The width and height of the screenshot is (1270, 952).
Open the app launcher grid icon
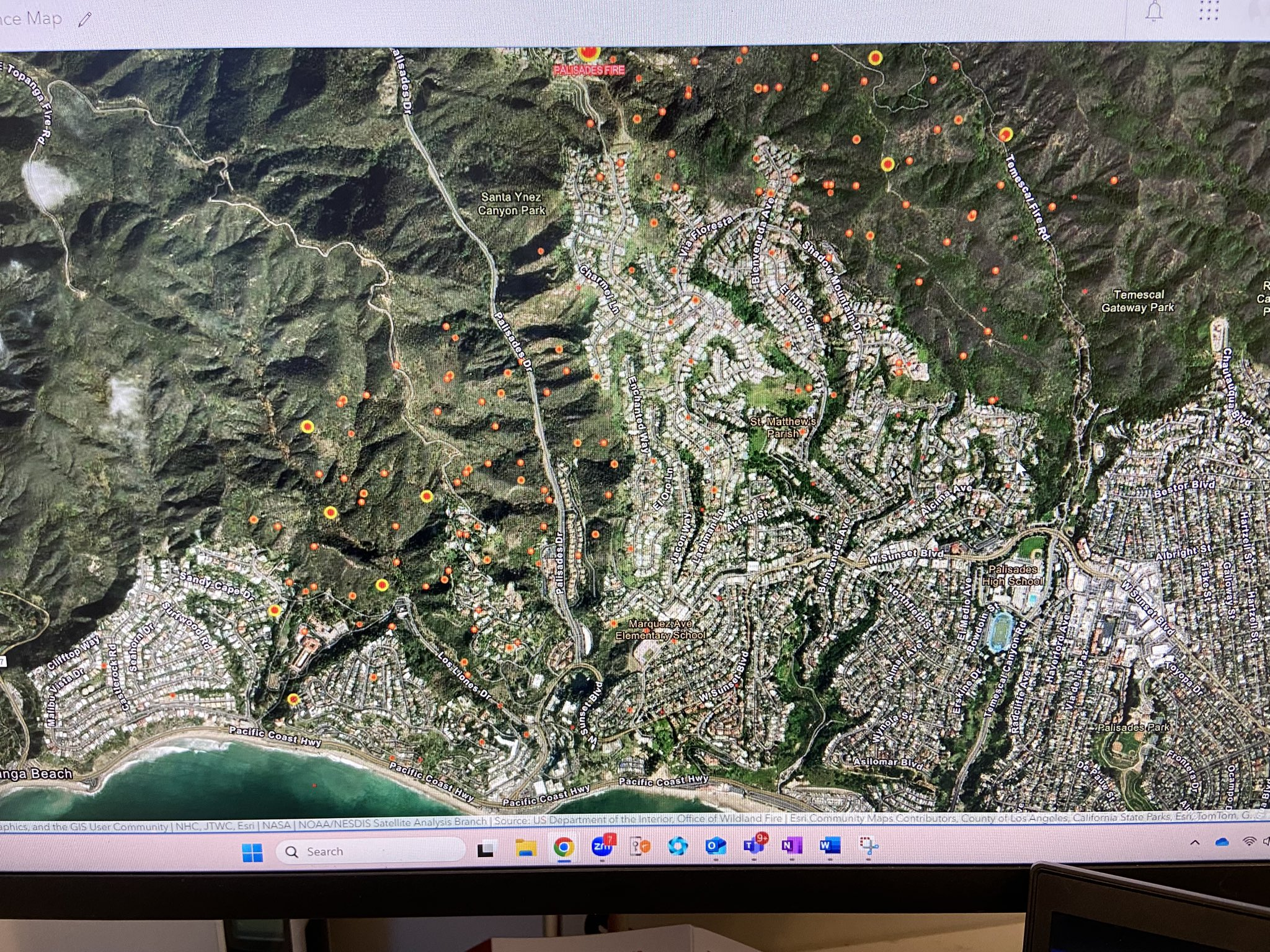tap(1208, 11)
